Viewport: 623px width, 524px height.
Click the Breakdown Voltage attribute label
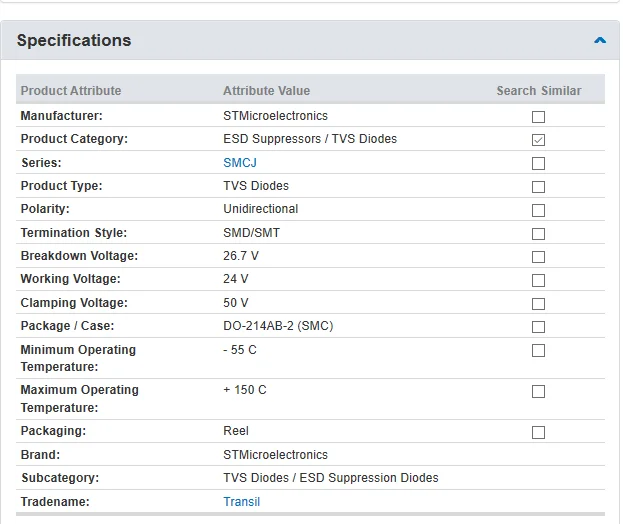79,255
